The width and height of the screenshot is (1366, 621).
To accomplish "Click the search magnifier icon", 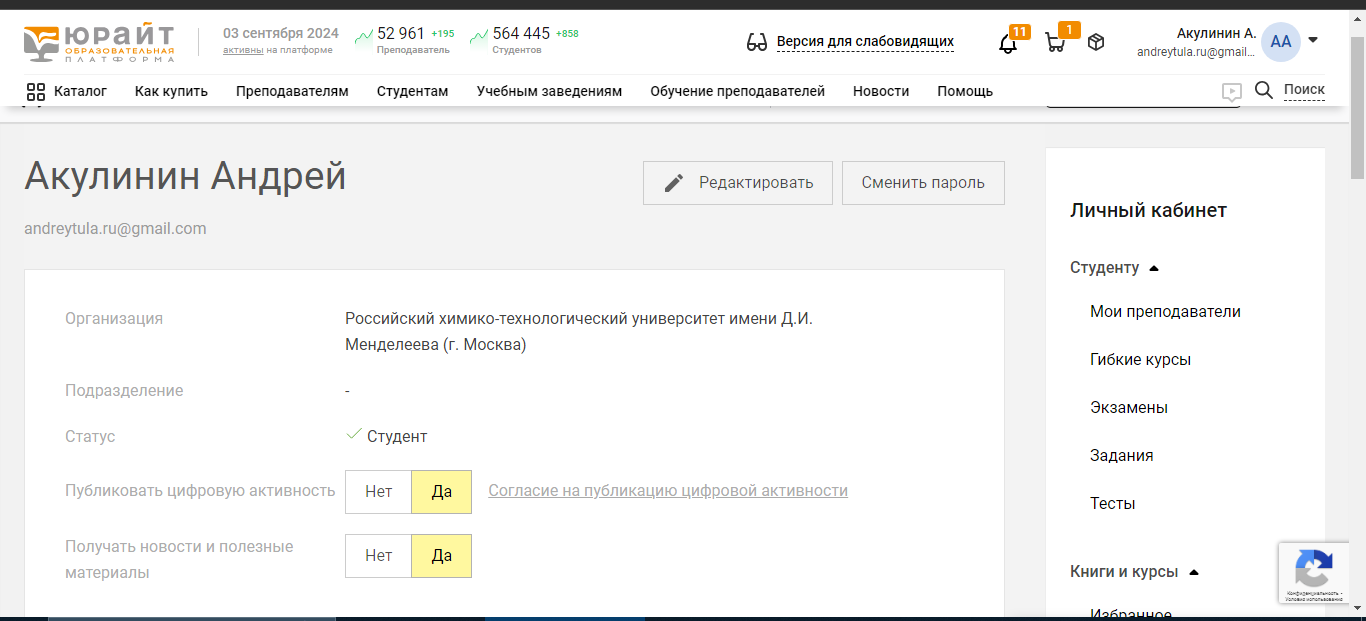I will coord(1264,90).
